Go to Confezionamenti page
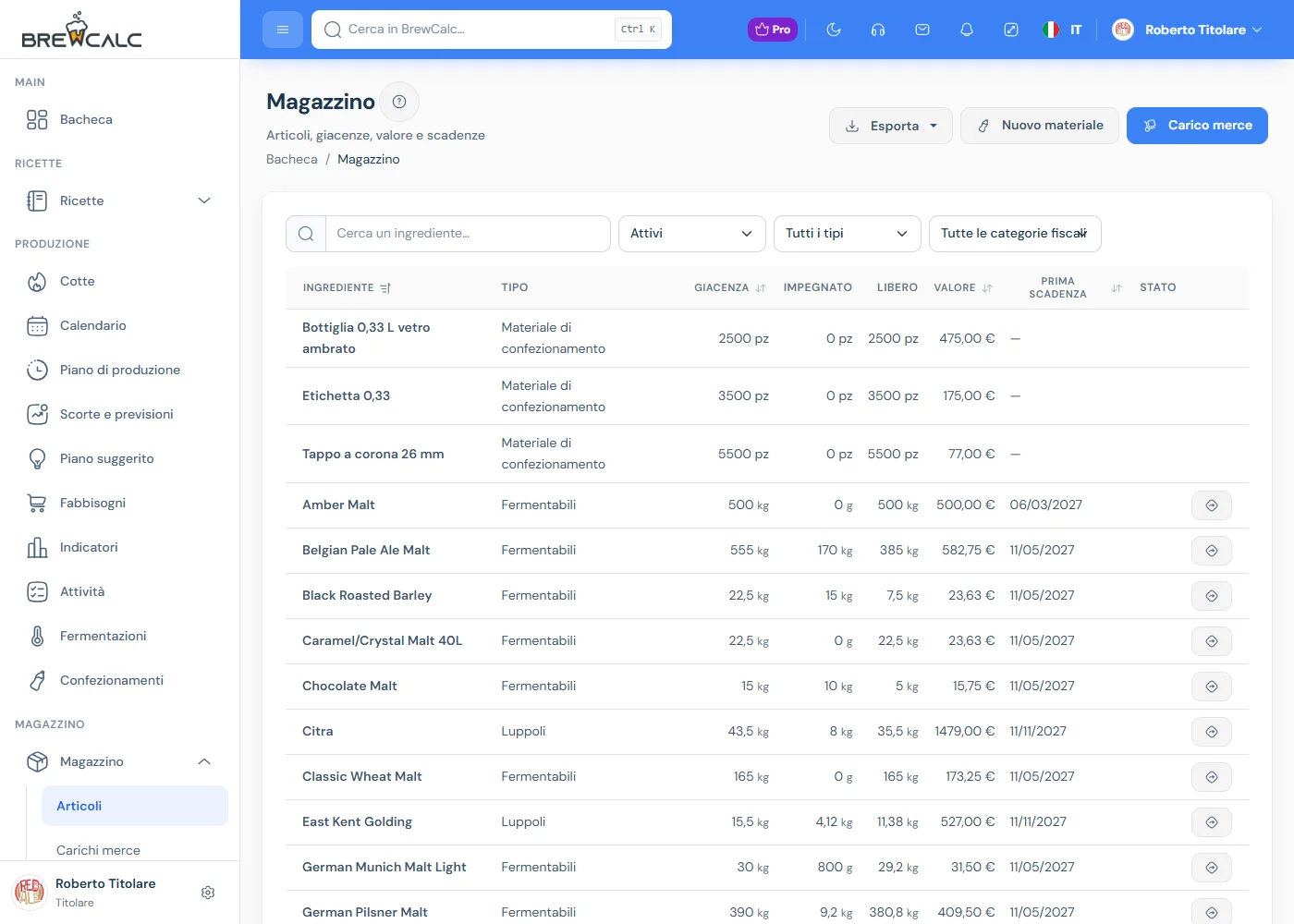1294x924 pixels. click(120, 681)
